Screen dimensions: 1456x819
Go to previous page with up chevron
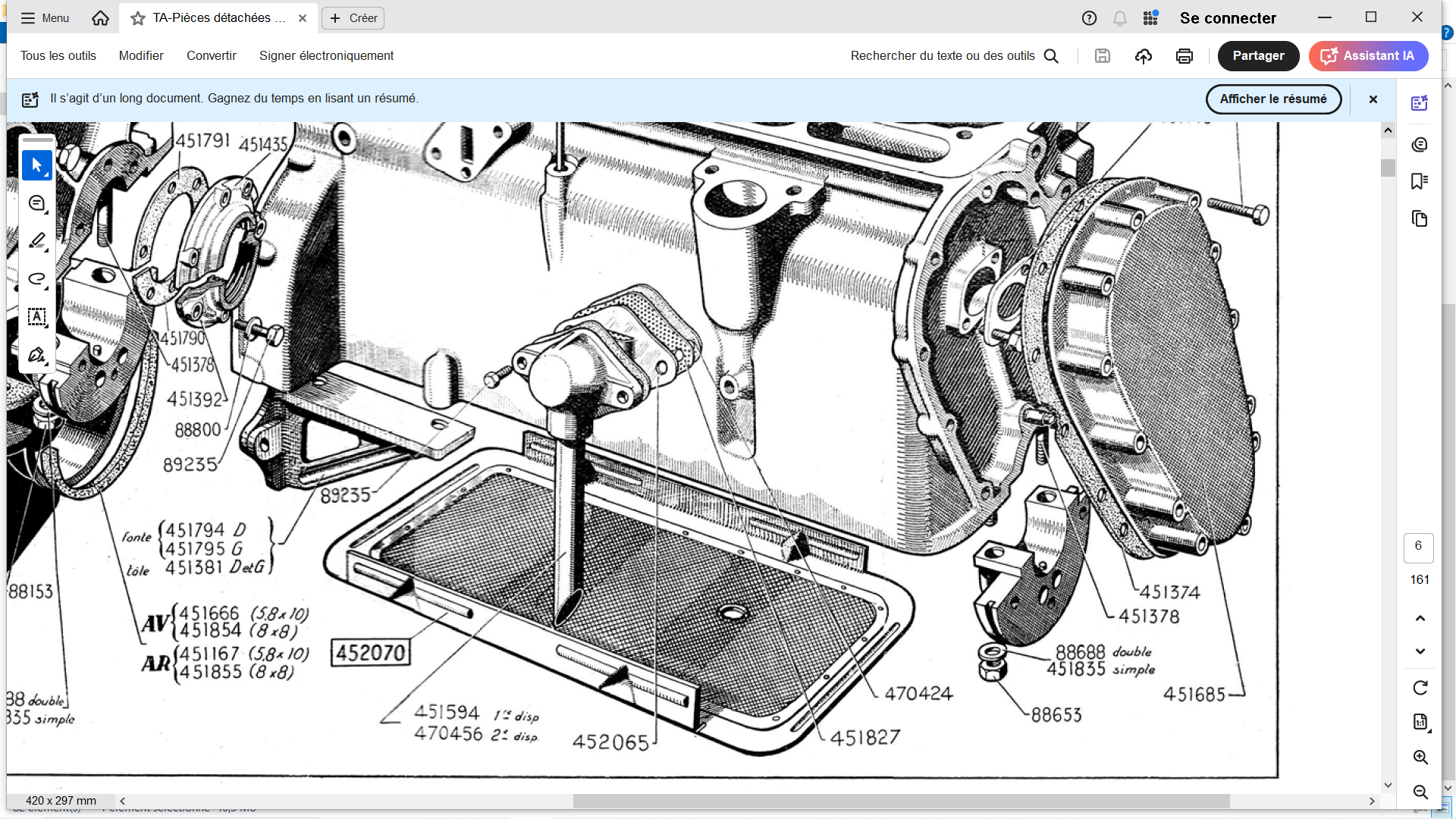[1420, 618]
